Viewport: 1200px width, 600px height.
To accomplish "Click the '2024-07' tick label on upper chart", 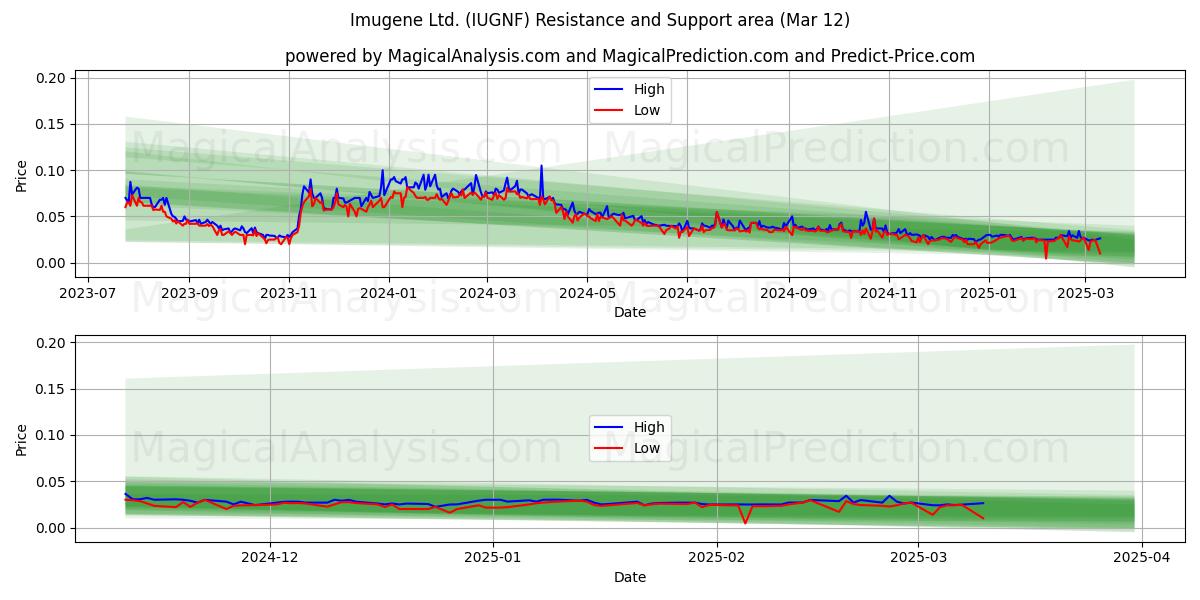I will [687, 293].
